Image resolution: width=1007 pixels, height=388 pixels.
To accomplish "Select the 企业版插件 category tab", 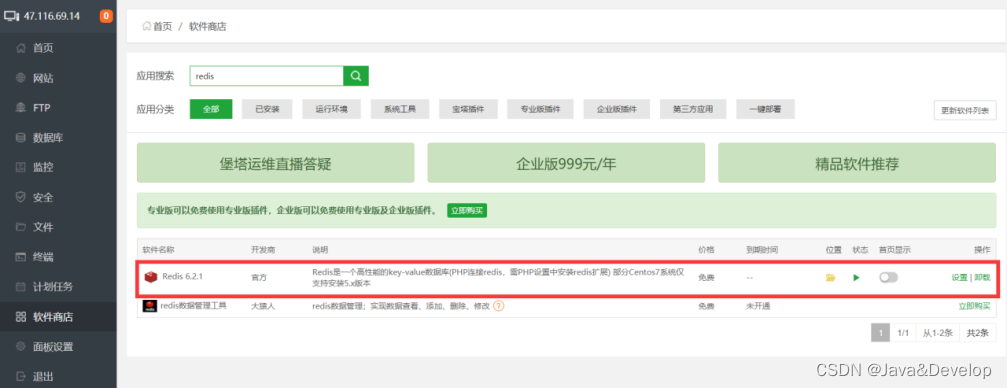I will point(617,109).
